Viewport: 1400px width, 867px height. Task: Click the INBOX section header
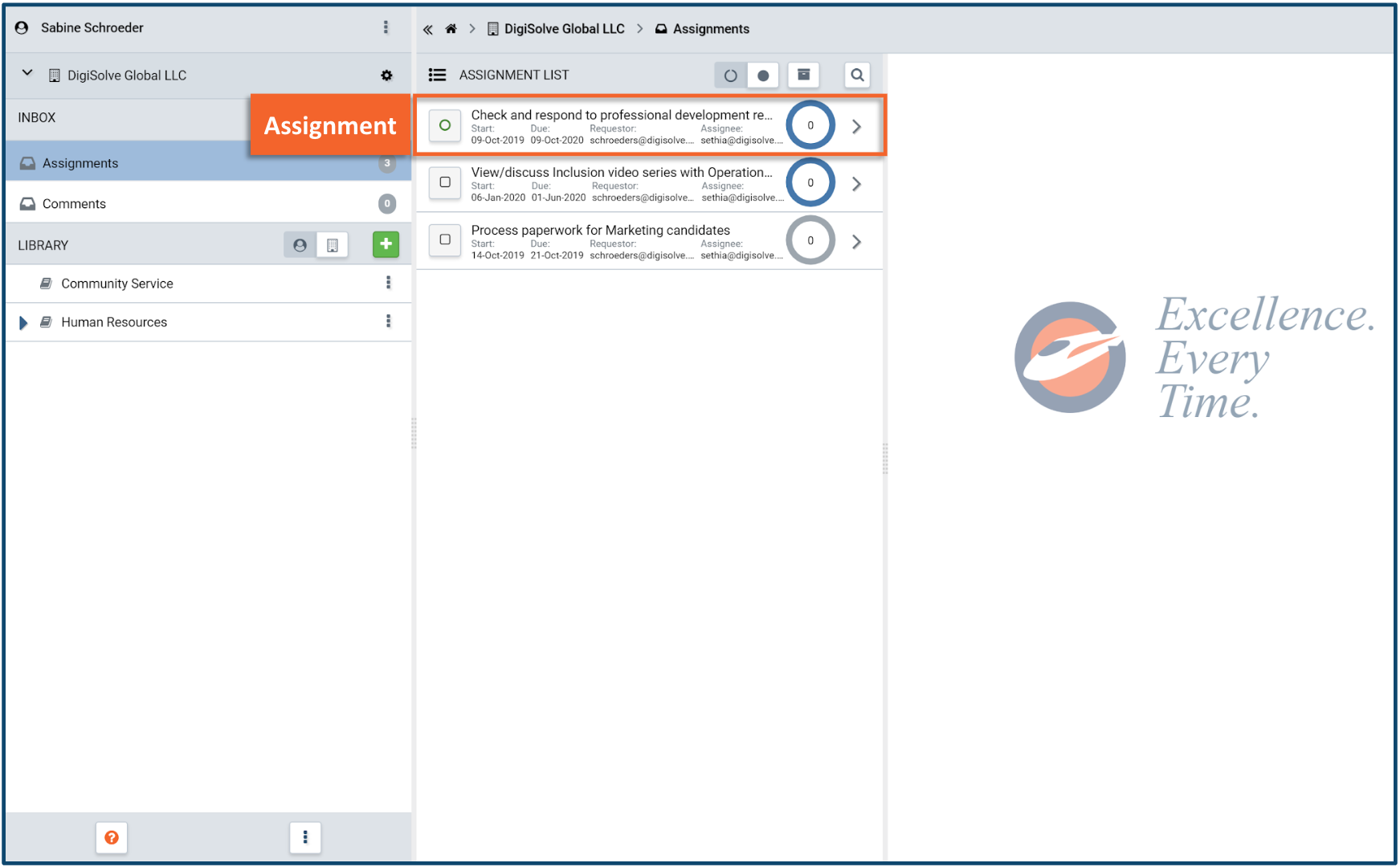[x=37, y=117]
